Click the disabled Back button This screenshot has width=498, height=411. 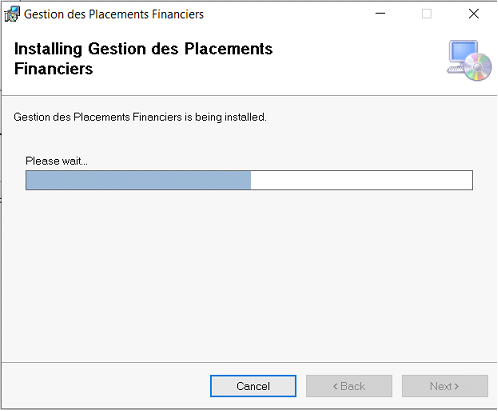(x=349, y=386)
